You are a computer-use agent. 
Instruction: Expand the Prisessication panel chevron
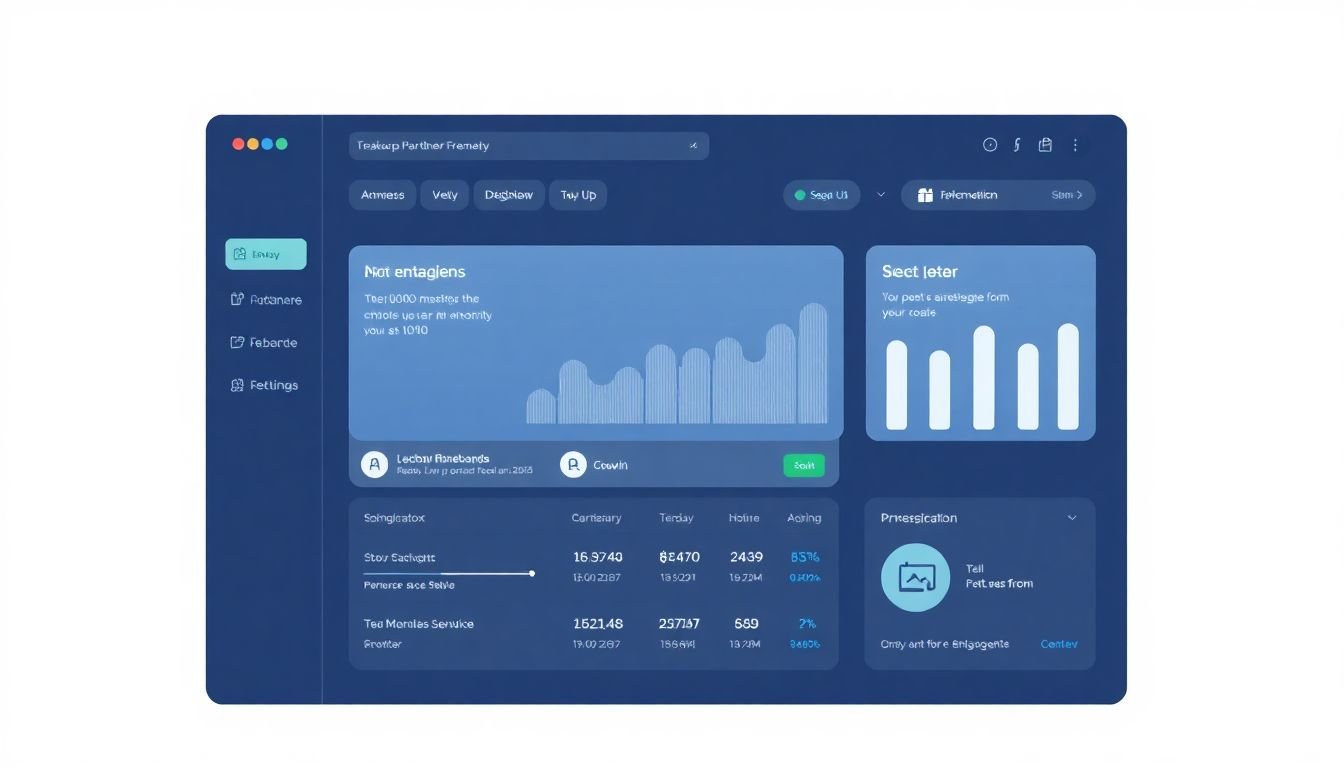click(x=1072, y=518)
